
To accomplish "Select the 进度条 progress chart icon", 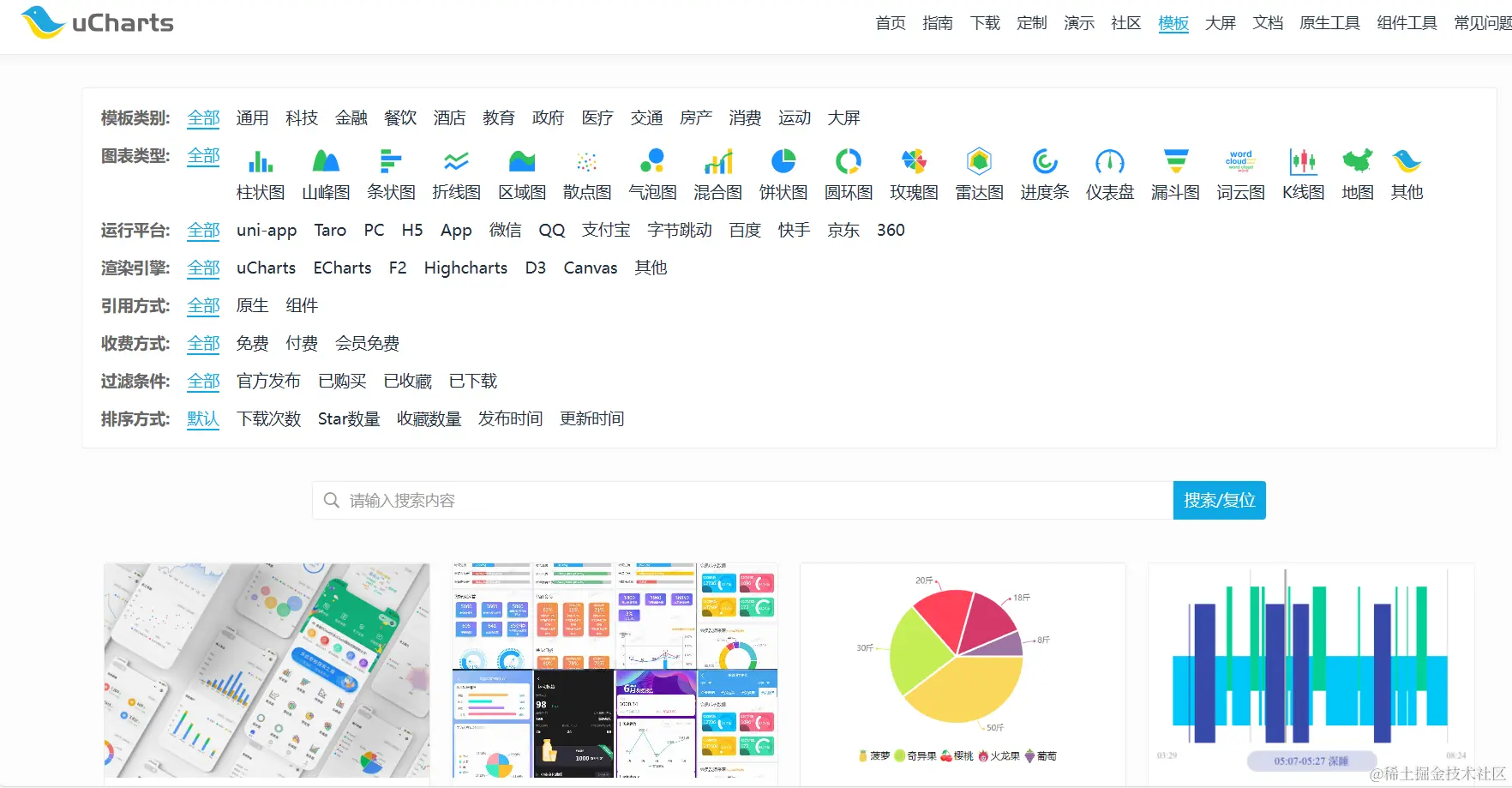I will (1045, 161).
